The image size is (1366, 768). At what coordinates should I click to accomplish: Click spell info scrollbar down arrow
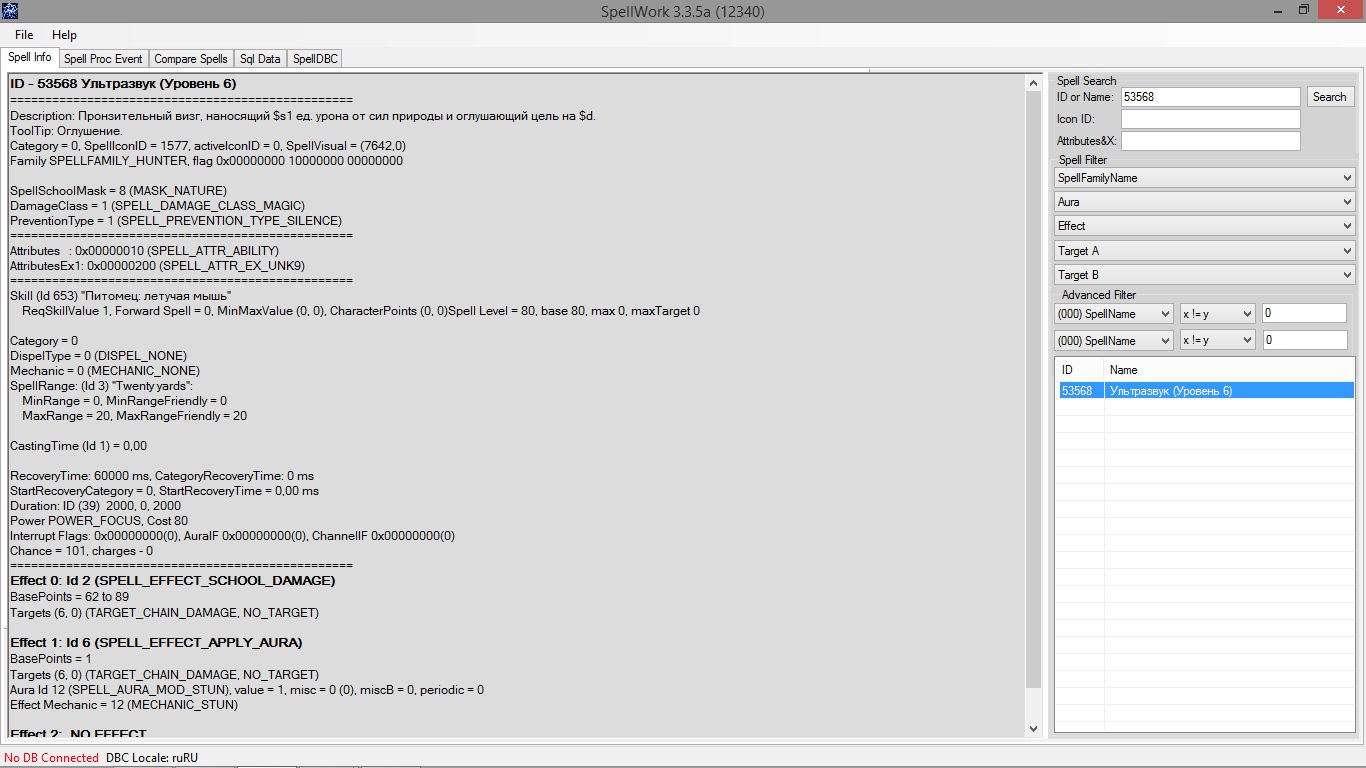(1034, 729)
